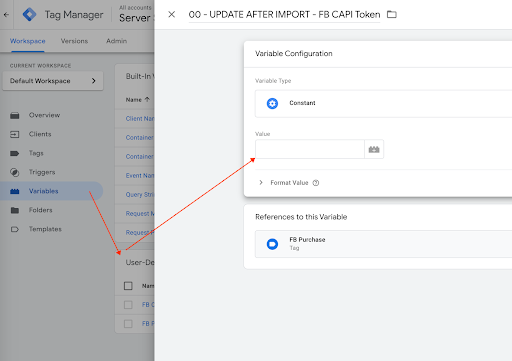
Task: Click the insert variable brick icon
Action: click(374, 149)
